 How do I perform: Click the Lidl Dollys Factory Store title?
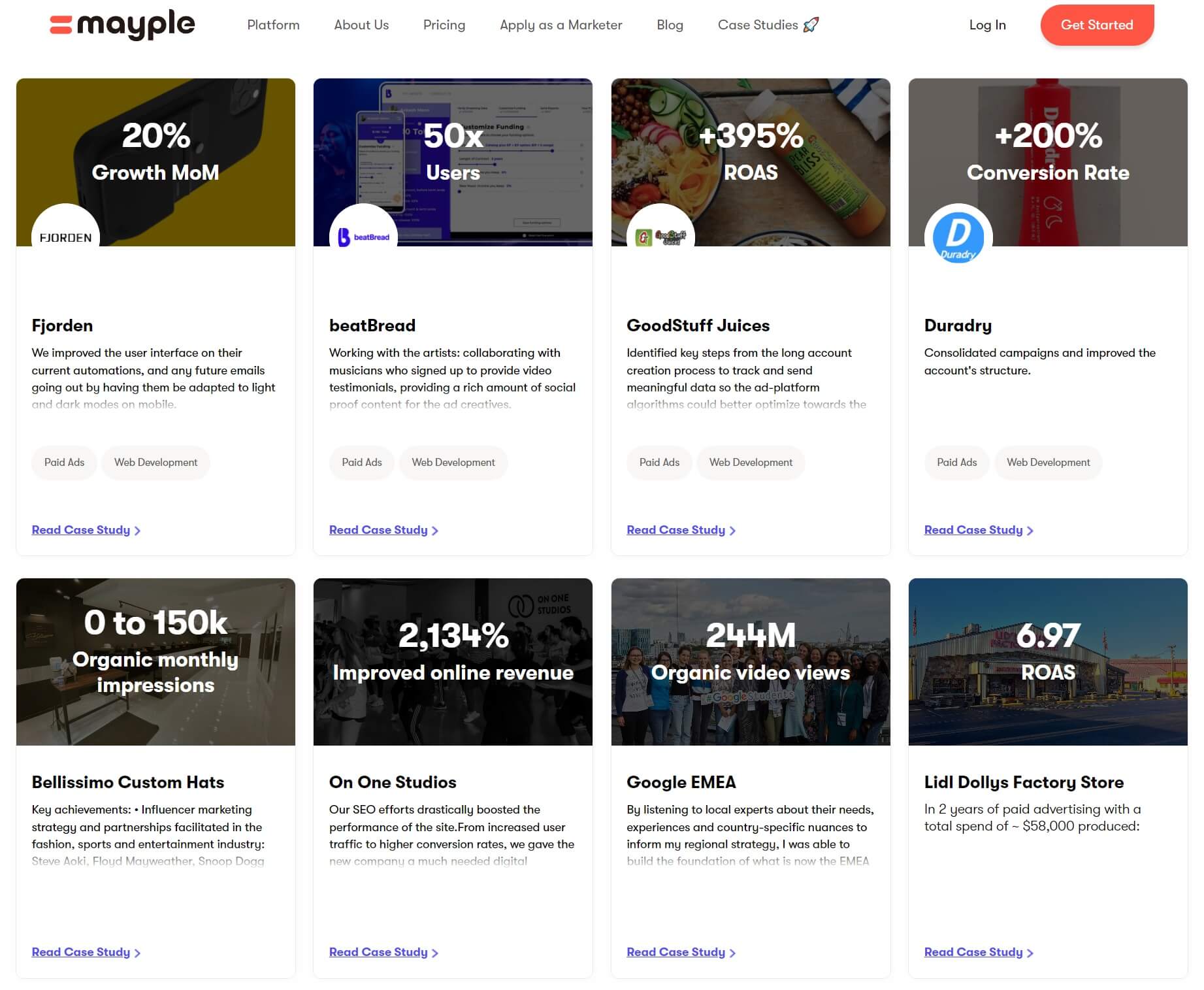point(1024,782)
